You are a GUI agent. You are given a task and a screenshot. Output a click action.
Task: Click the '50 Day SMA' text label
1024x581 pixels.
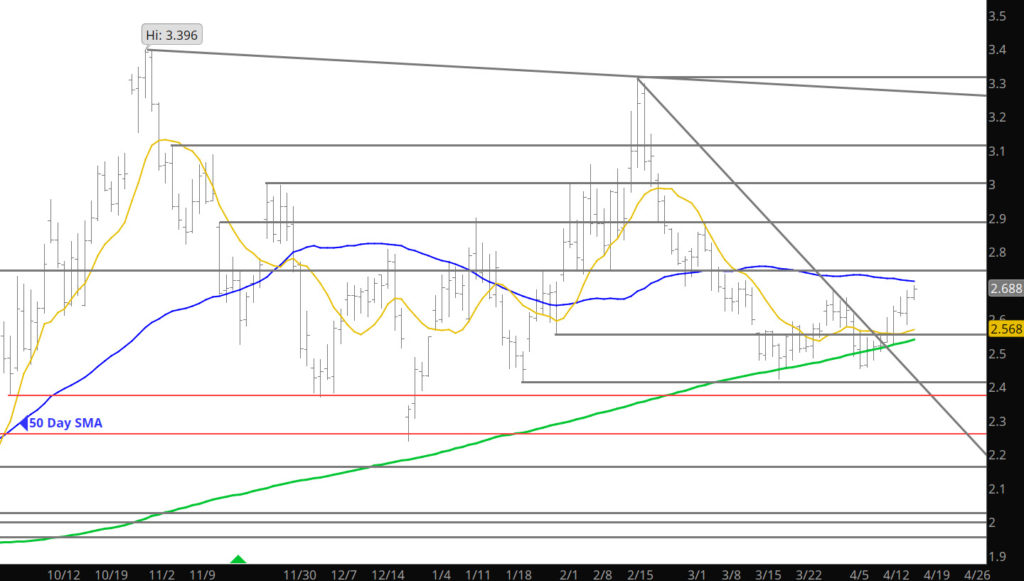click(x=66, y=423)
